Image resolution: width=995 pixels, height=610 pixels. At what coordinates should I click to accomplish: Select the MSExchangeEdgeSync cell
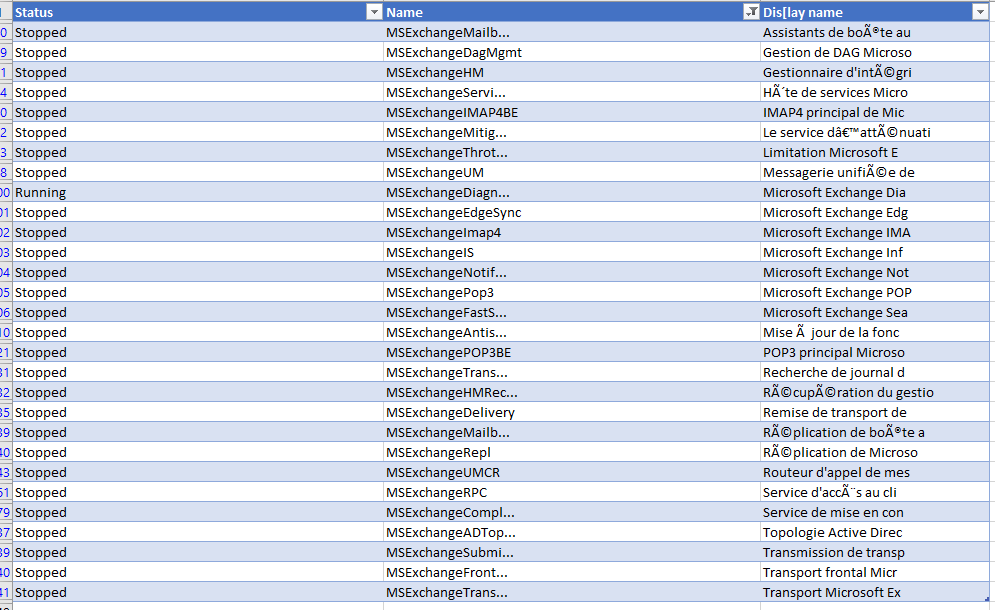572,212
